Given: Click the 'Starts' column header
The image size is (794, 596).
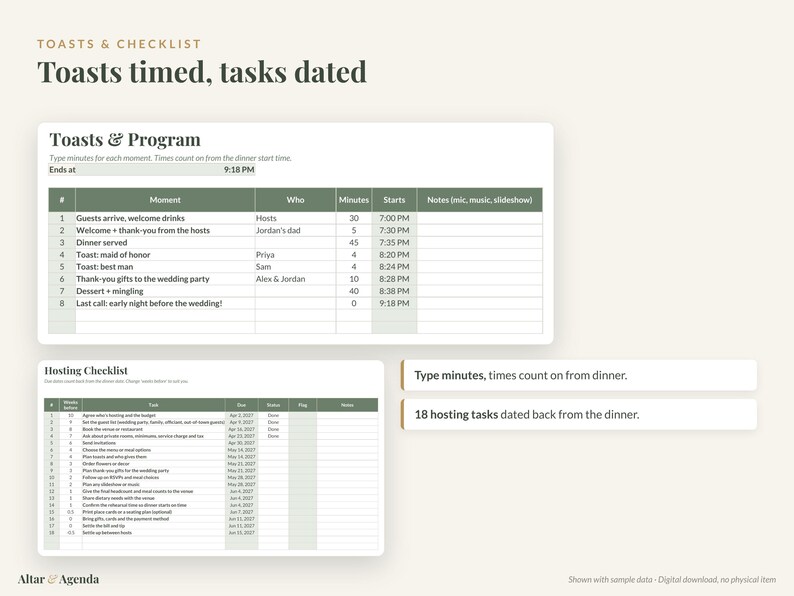Looking at the screenshot, I should [x=394, y=200].
